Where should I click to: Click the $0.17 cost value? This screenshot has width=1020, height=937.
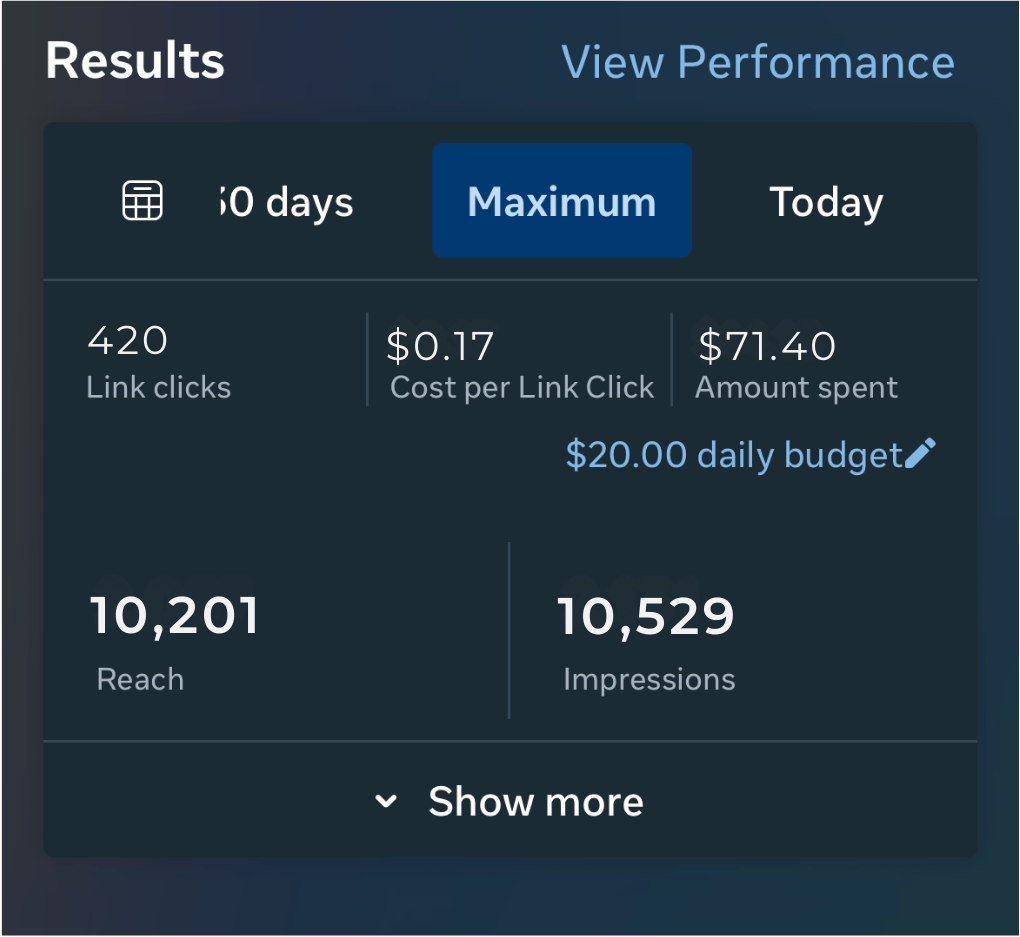pyautogui.click(x=440, y=346)
